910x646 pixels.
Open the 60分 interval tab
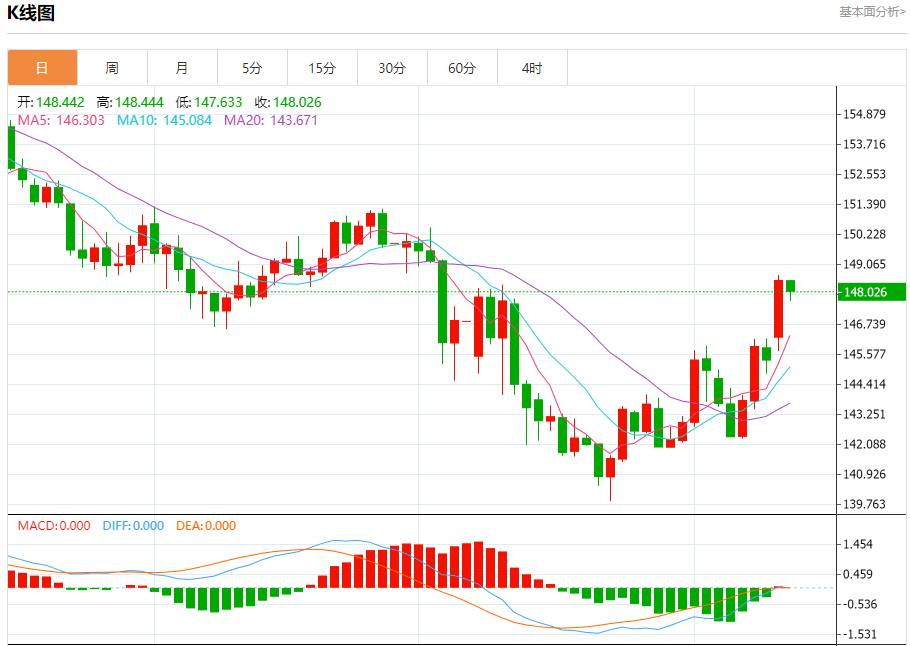[462, 68]
